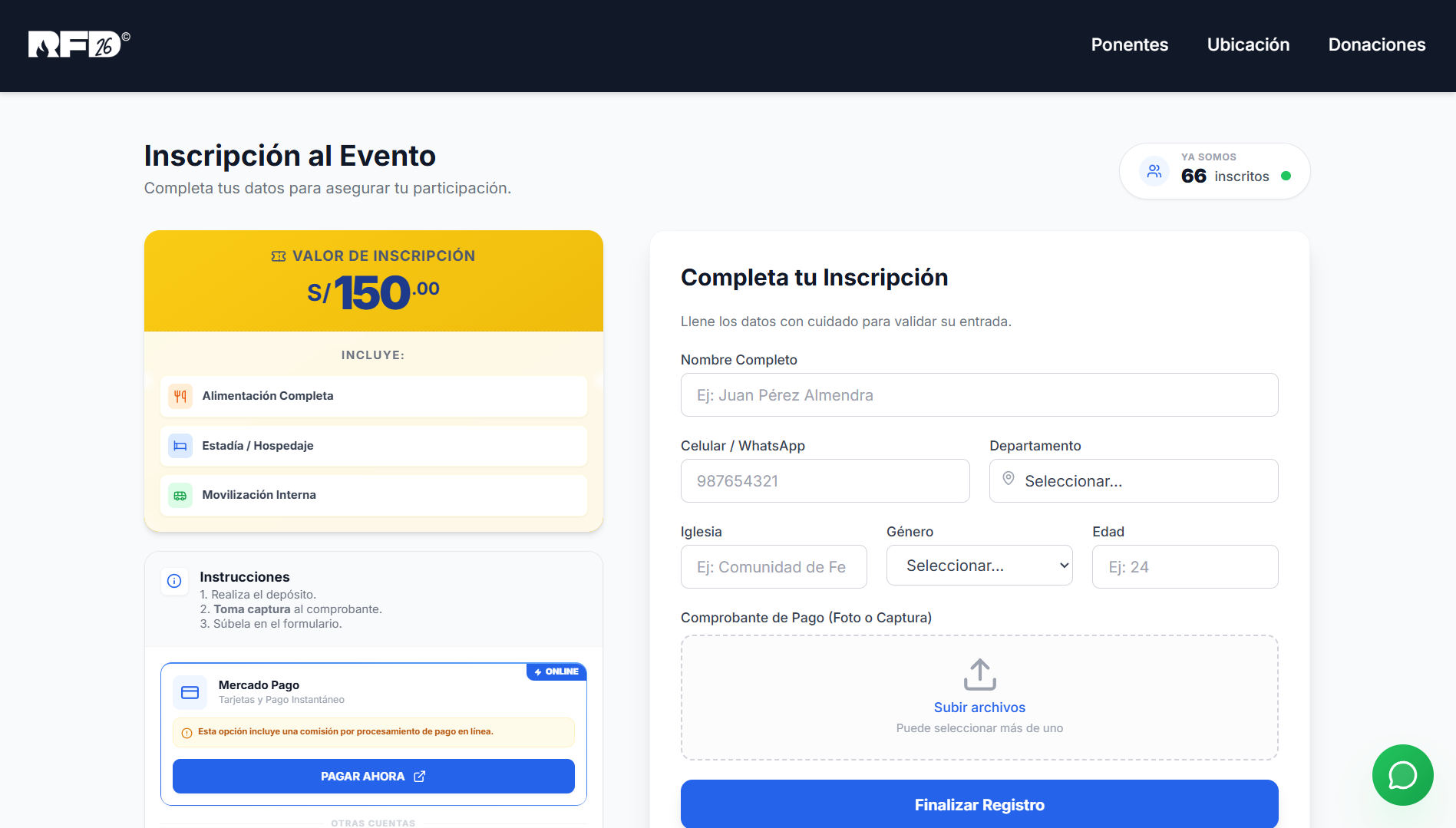Select the Edad input field
Viewport: 1456px width, 828px height.
pyautogui.click(x=1184, y=567)
